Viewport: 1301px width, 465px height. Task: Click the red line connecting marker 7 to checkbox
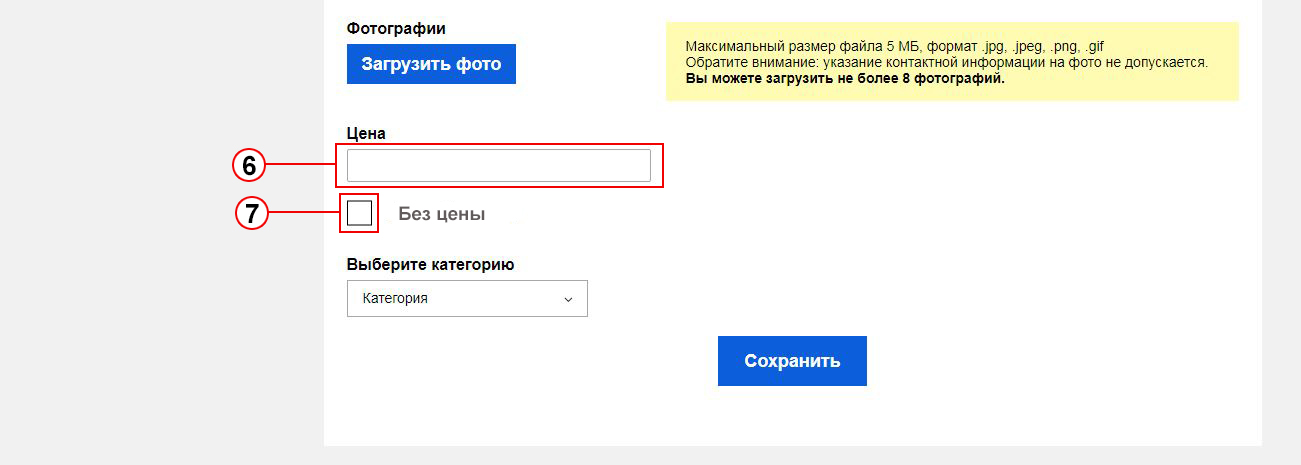(304, 213)
